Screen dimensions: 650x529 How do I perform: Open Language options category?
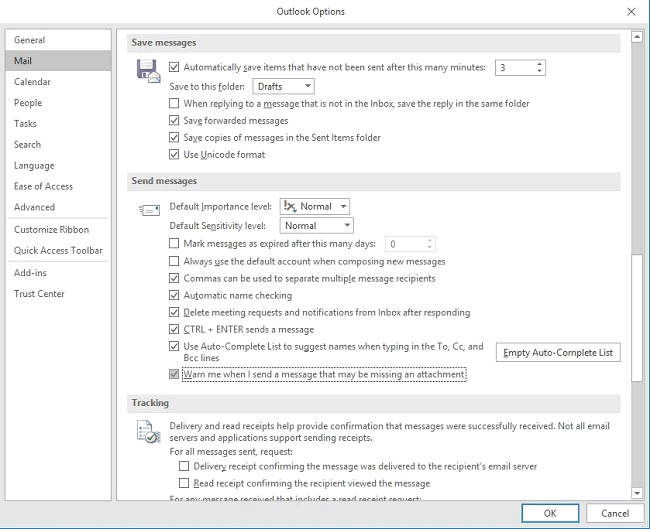coord(58,165)
